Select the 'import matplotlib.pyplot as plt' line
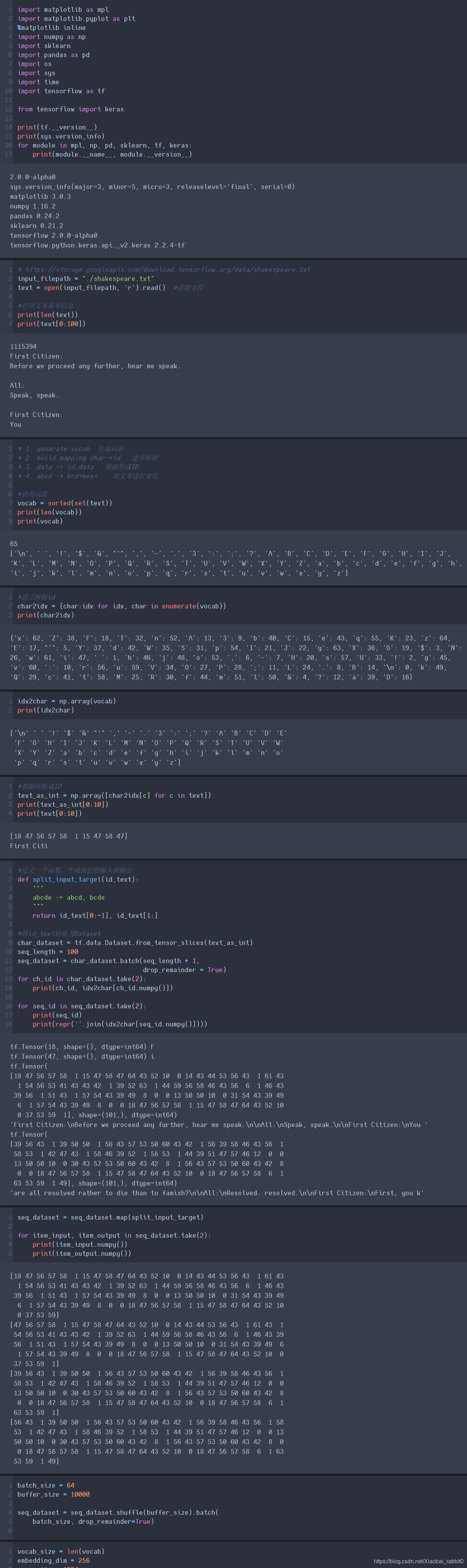 (76, 19)
